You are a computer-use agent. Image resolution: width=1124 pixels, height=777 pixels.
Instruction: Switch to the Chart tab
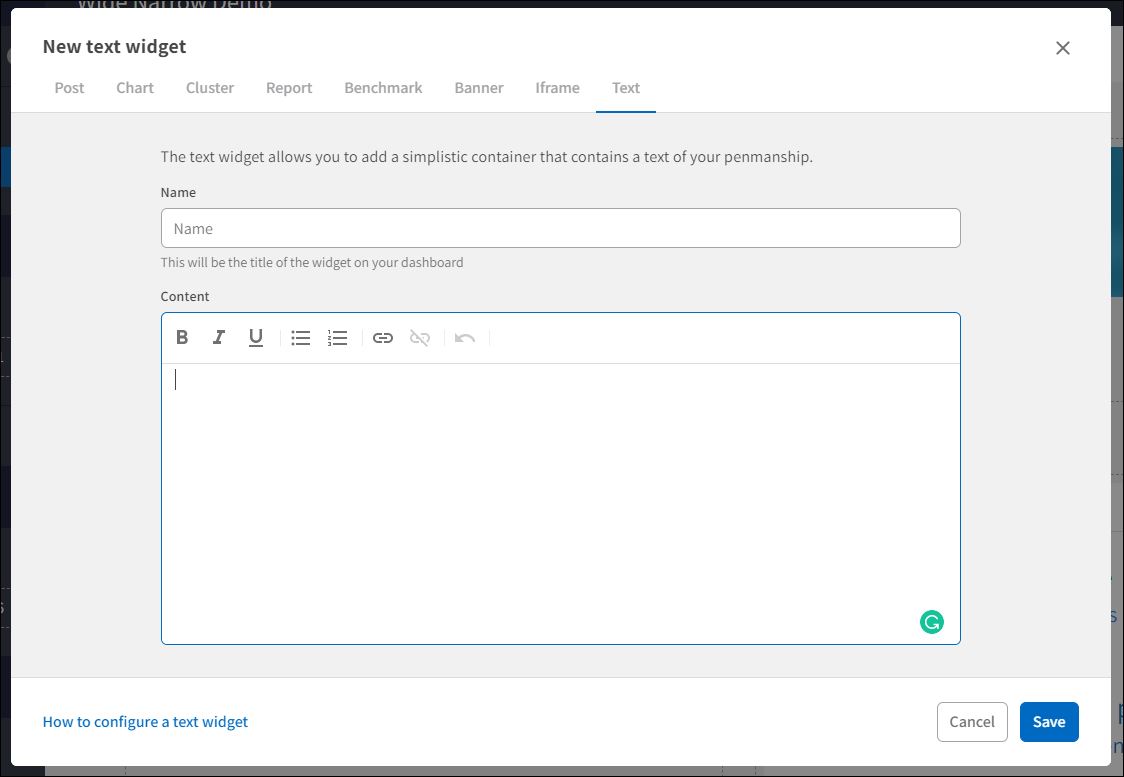pyautogui.click(x=134, y=88)
